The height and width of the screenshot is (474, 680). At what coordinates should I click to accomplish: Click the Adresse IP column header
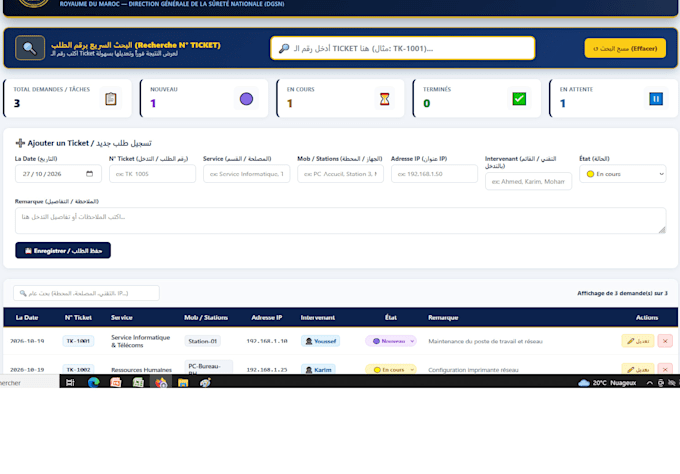tap(267, 317)
